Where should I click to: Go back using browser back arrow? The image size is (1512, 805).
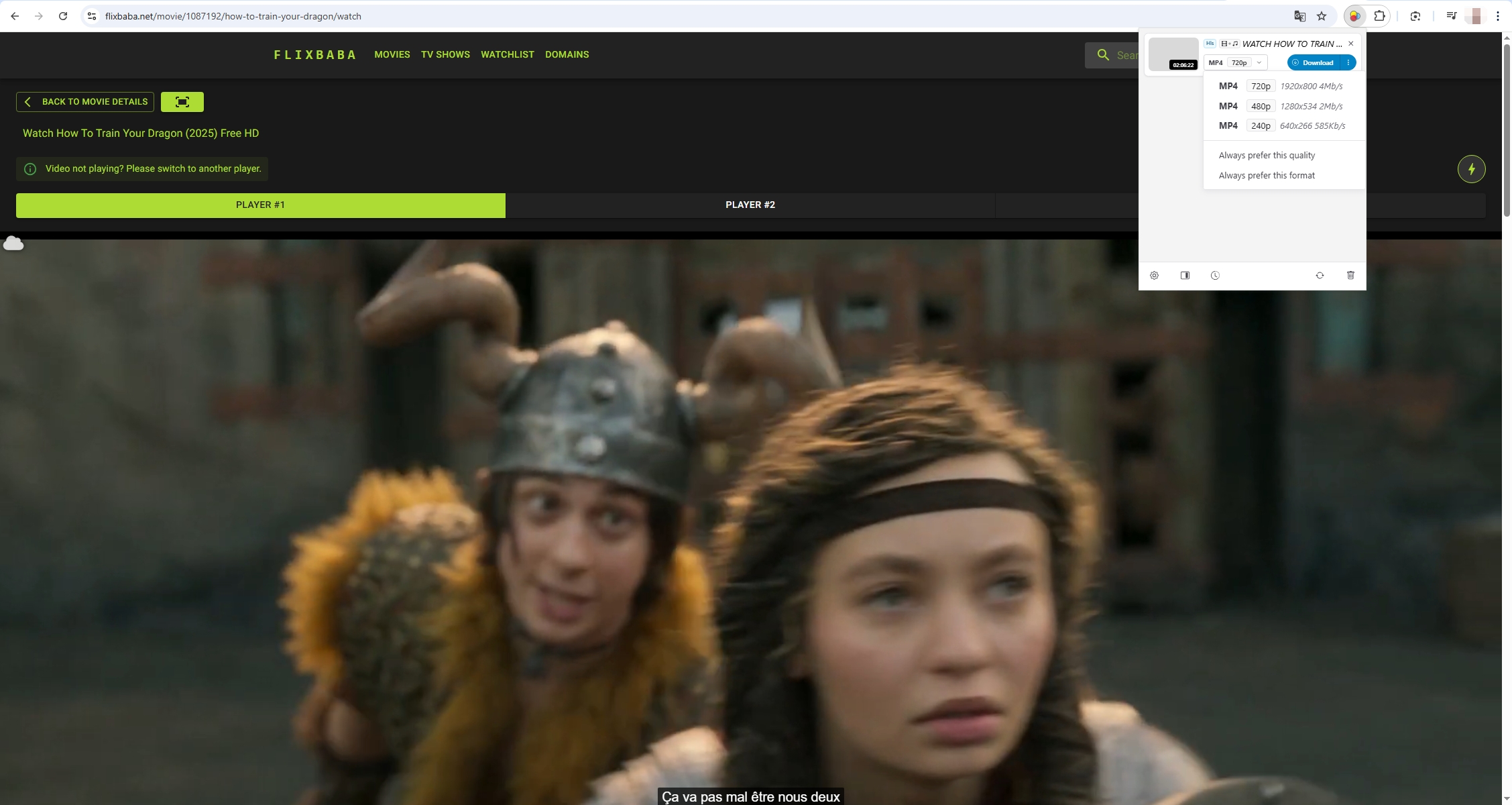pyautogui.click(x=15, y=16)
